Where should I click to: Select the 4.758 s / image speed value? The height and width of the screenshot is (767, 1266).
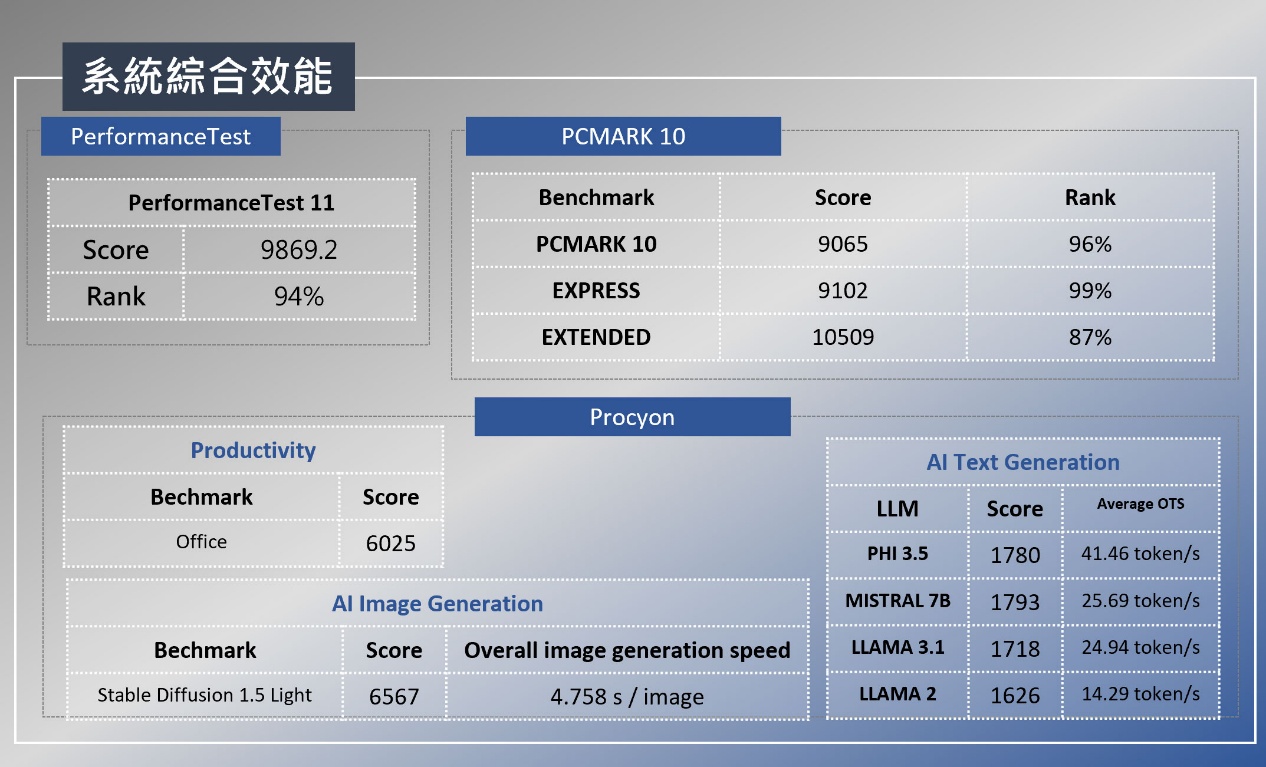point(627,697)
